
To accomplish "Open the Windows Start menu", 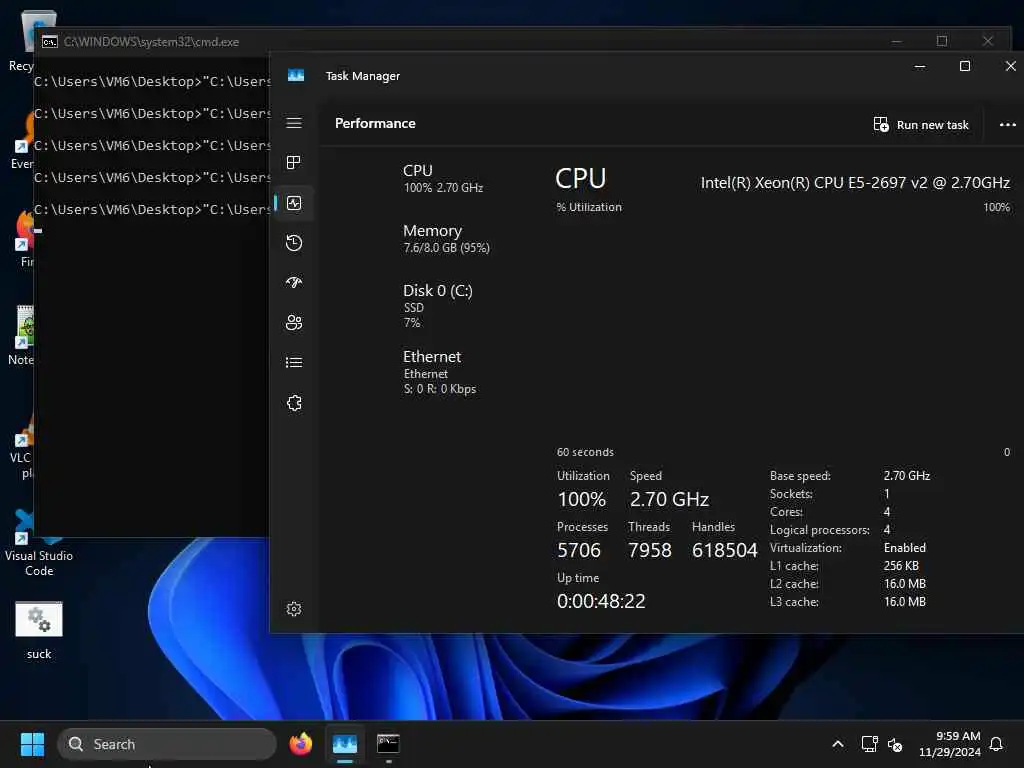I will [32, 744].
